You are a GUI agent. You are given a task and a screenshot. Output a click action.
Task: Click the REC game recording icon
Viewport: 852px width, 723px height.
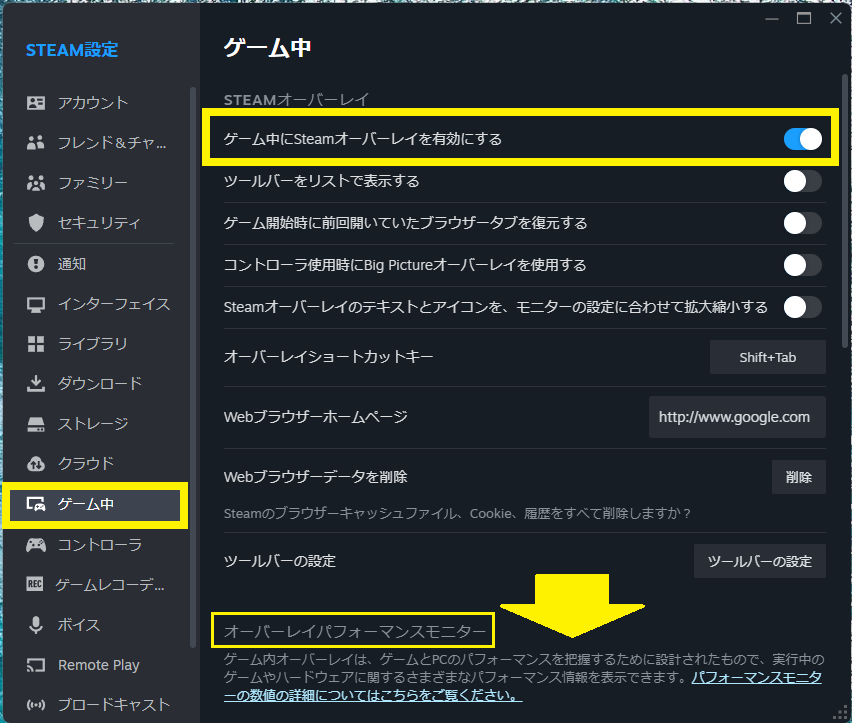tap(35, 584)
